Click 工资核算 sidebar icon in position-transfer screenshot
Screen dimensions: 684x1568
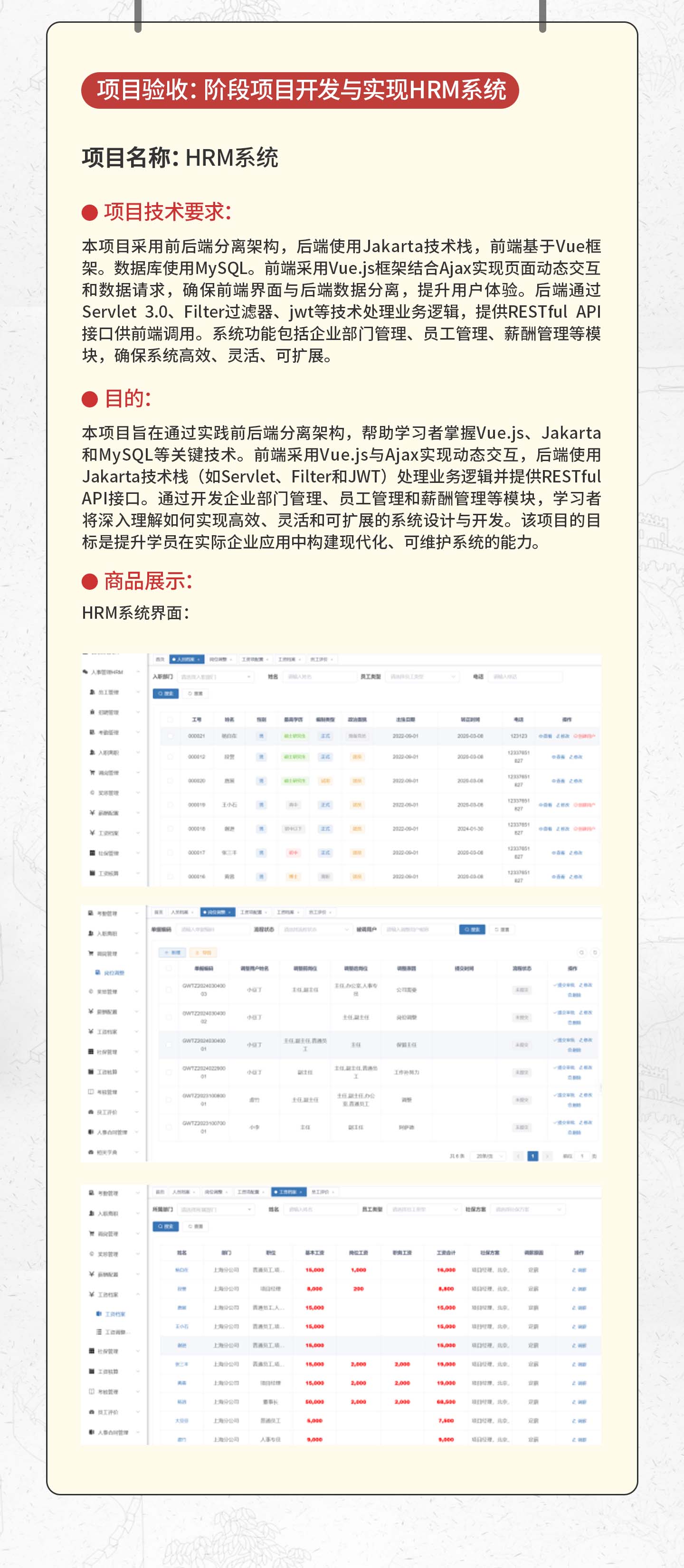91,1072
